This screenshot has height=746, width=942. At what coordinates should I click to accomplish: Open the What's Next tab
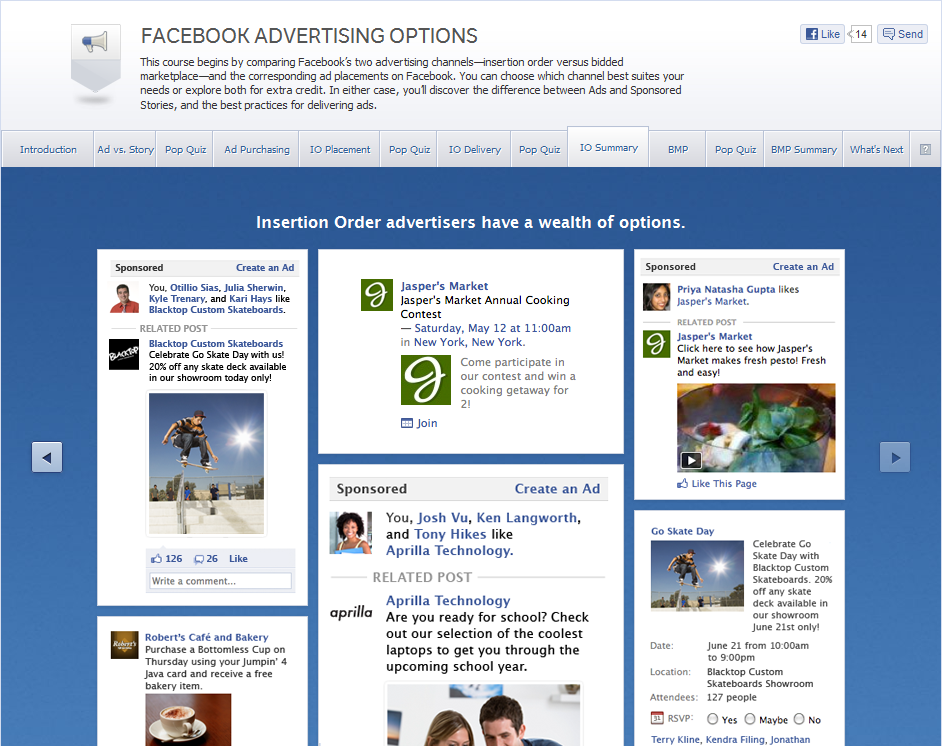[x=876, y=149]
